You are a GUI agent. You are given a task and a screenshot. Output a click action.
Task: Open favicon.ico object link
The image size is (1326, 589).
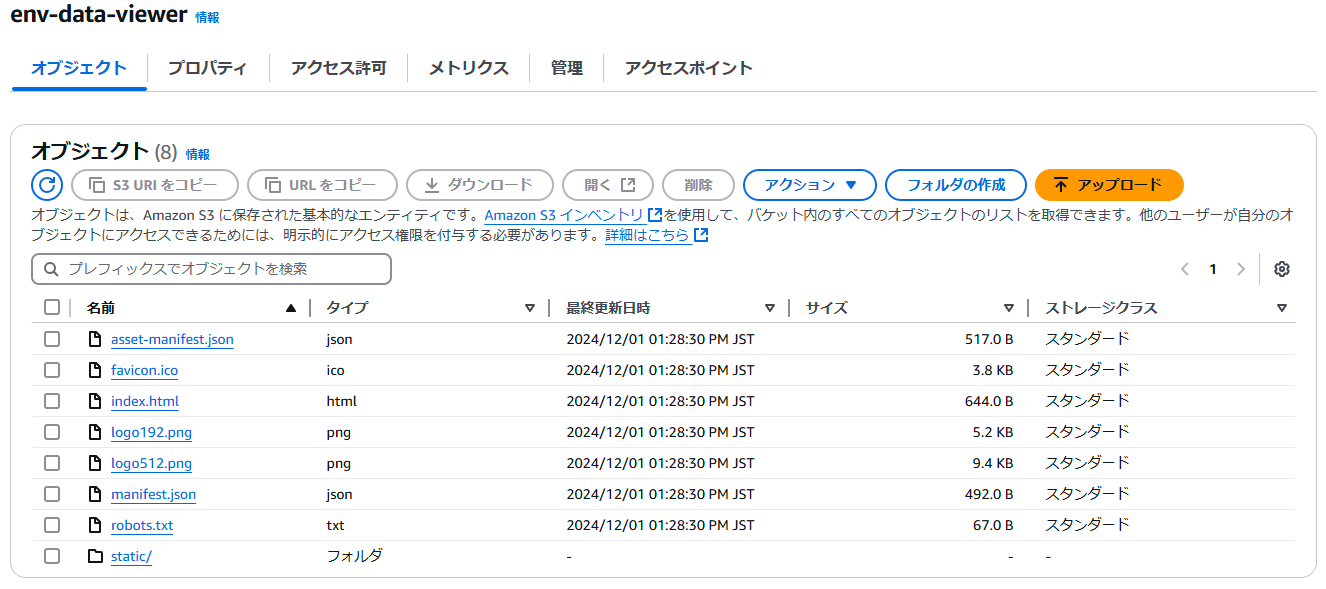coord(144,370)
